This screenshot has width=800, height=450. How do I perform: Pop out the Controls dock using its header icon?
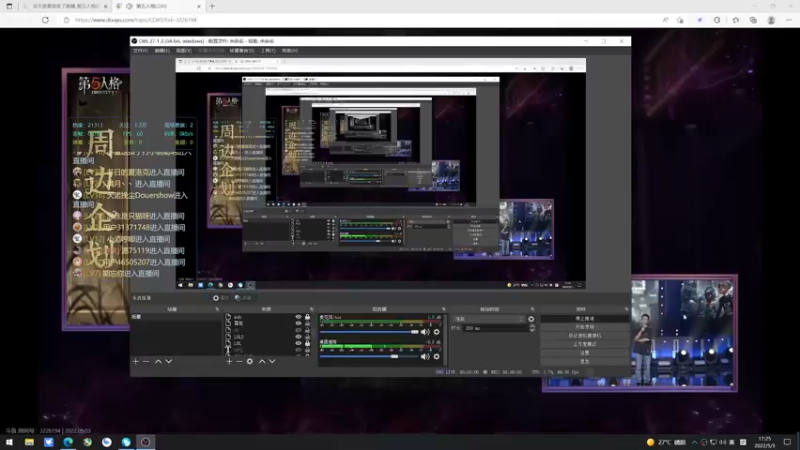click(x=626, y=309)
